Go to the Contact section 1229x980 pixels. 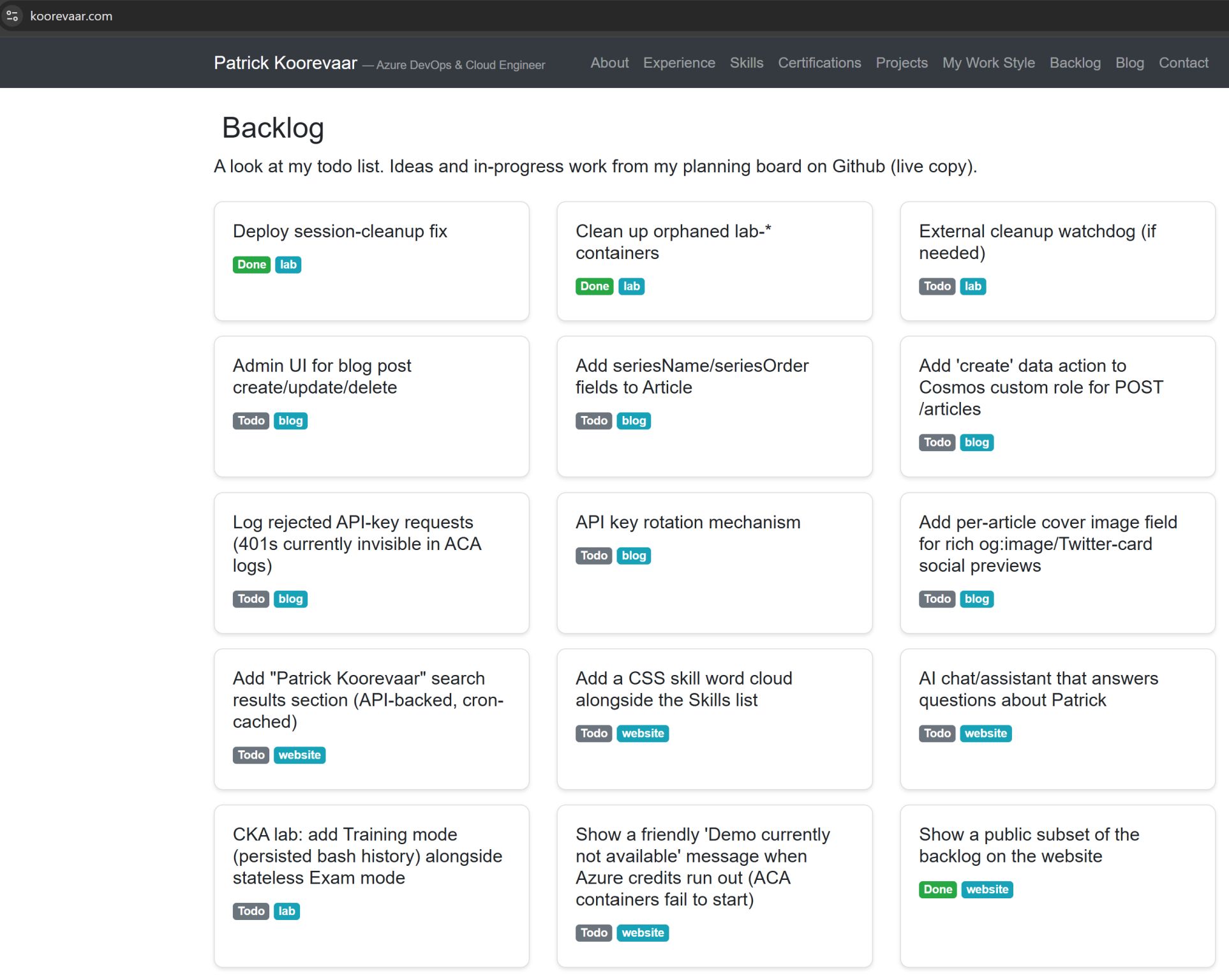[1184, 63]
